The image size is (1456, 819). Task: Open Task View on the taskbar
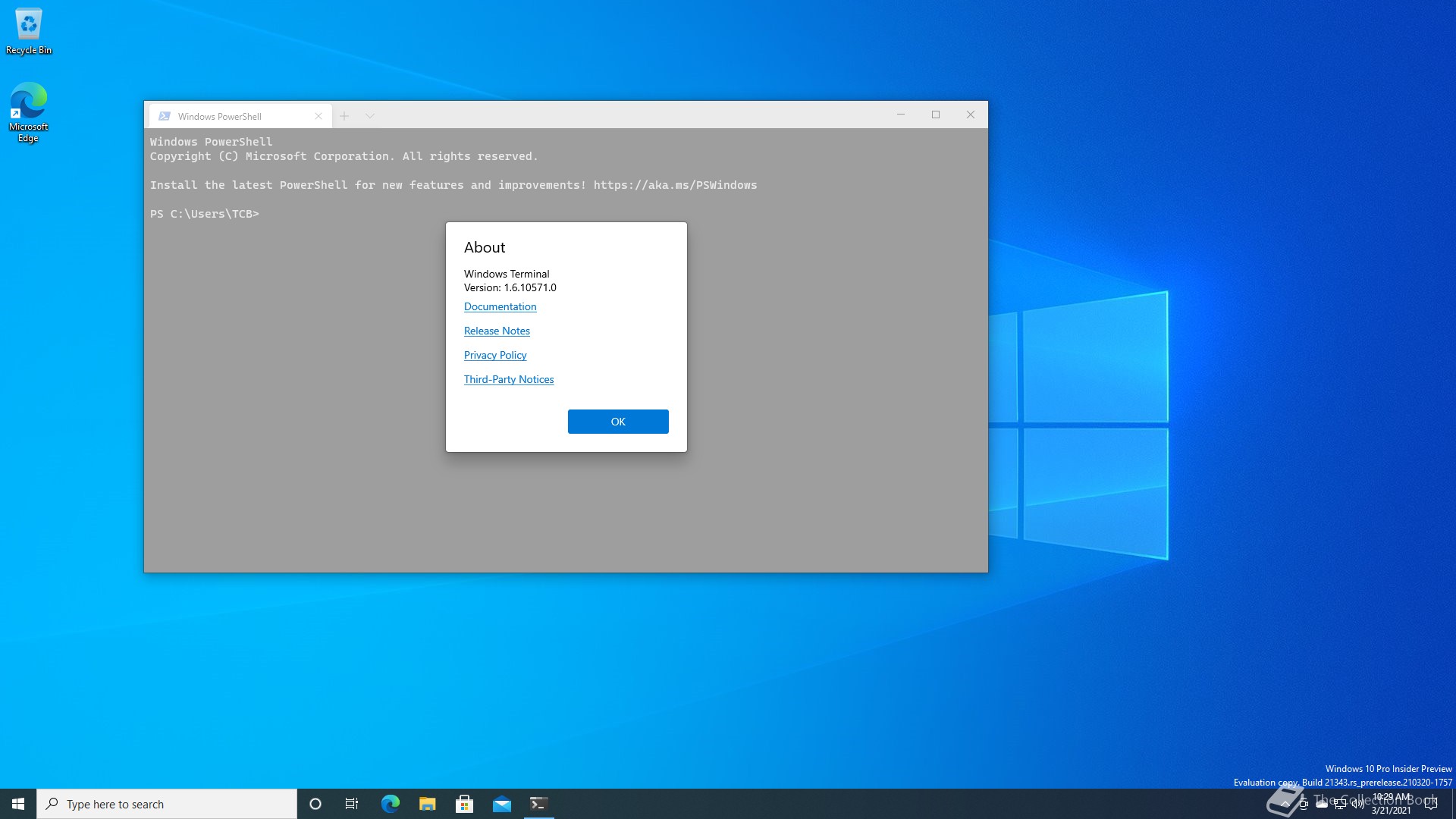(x=352, y=804)
